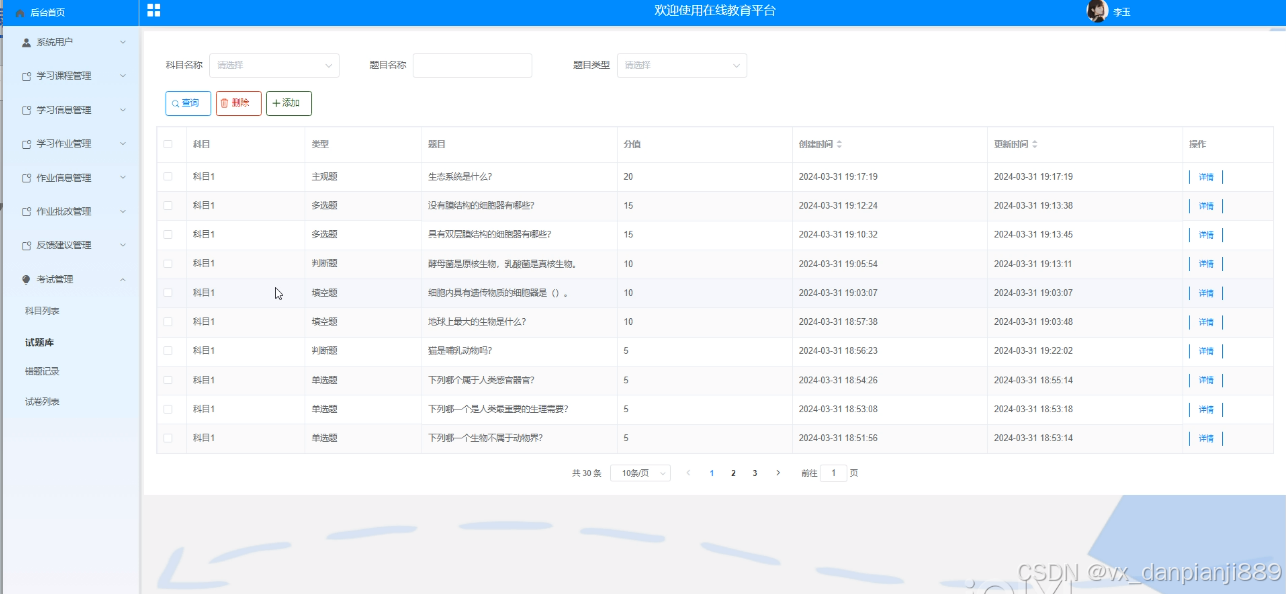Click the 作业批改管理 sidebar icon

coord(26,212)
